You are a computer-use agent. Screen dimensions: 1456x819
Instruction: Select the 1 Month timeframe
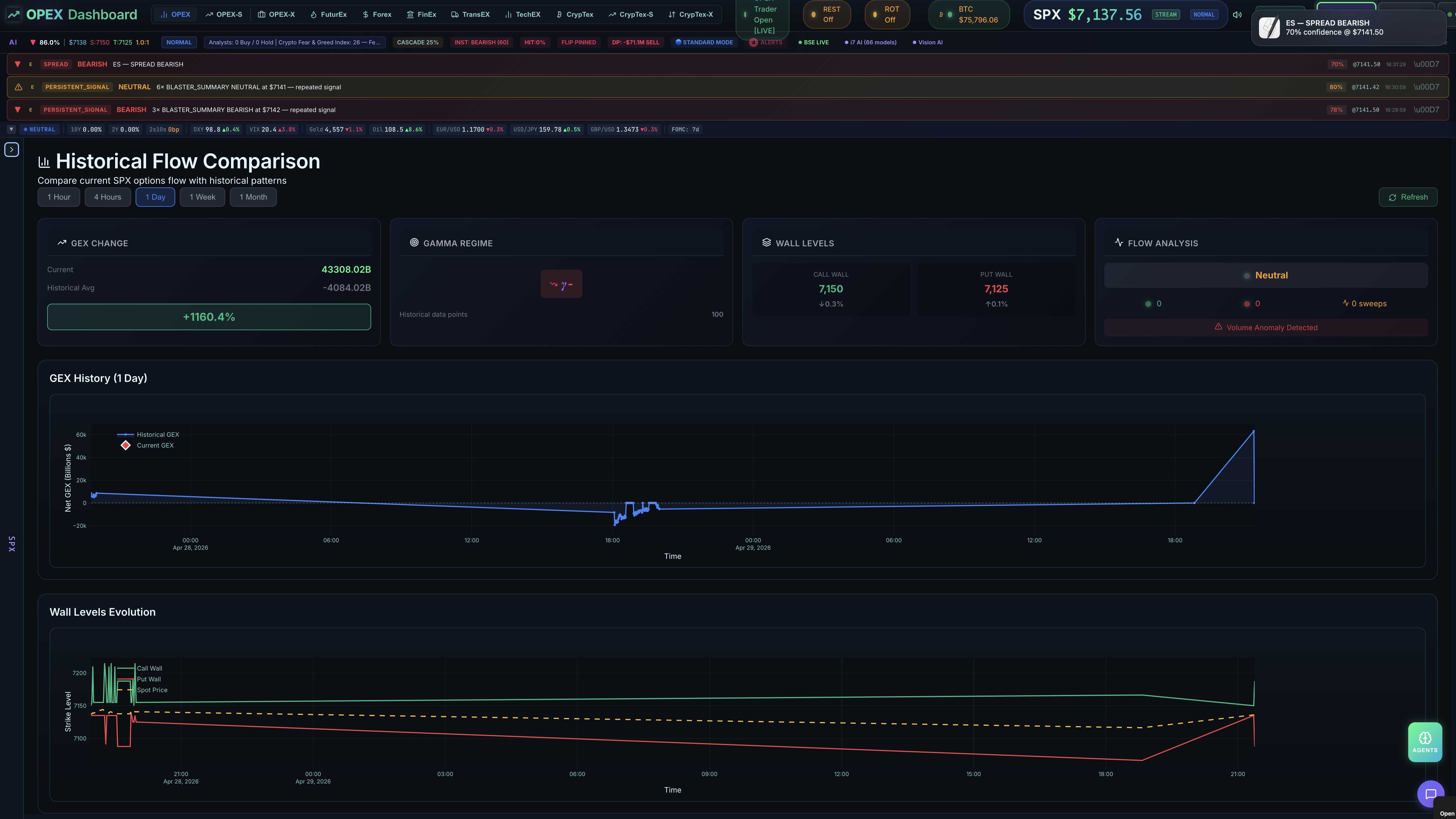click(x=253, y=197)
